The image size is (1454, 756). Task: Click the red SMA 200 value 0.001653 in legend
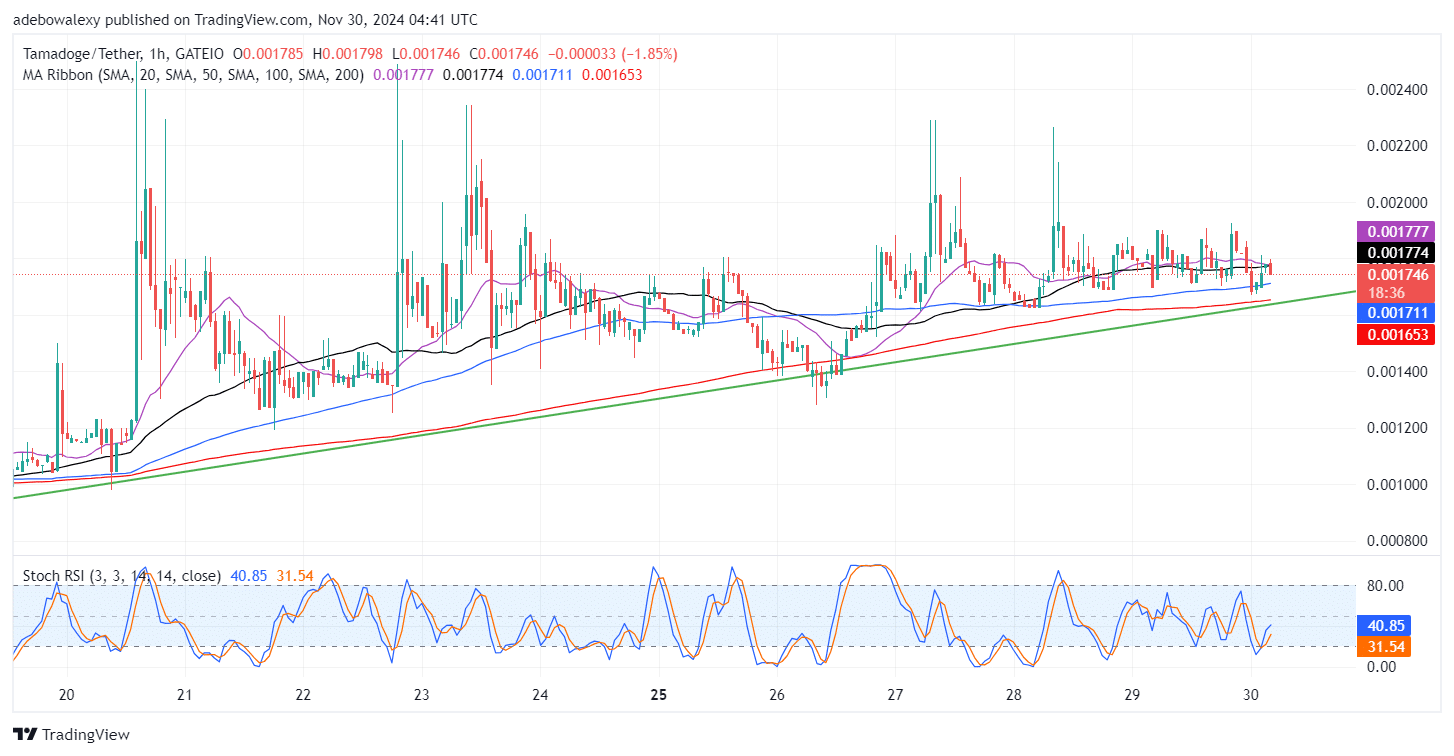click(x=612, y=74)
